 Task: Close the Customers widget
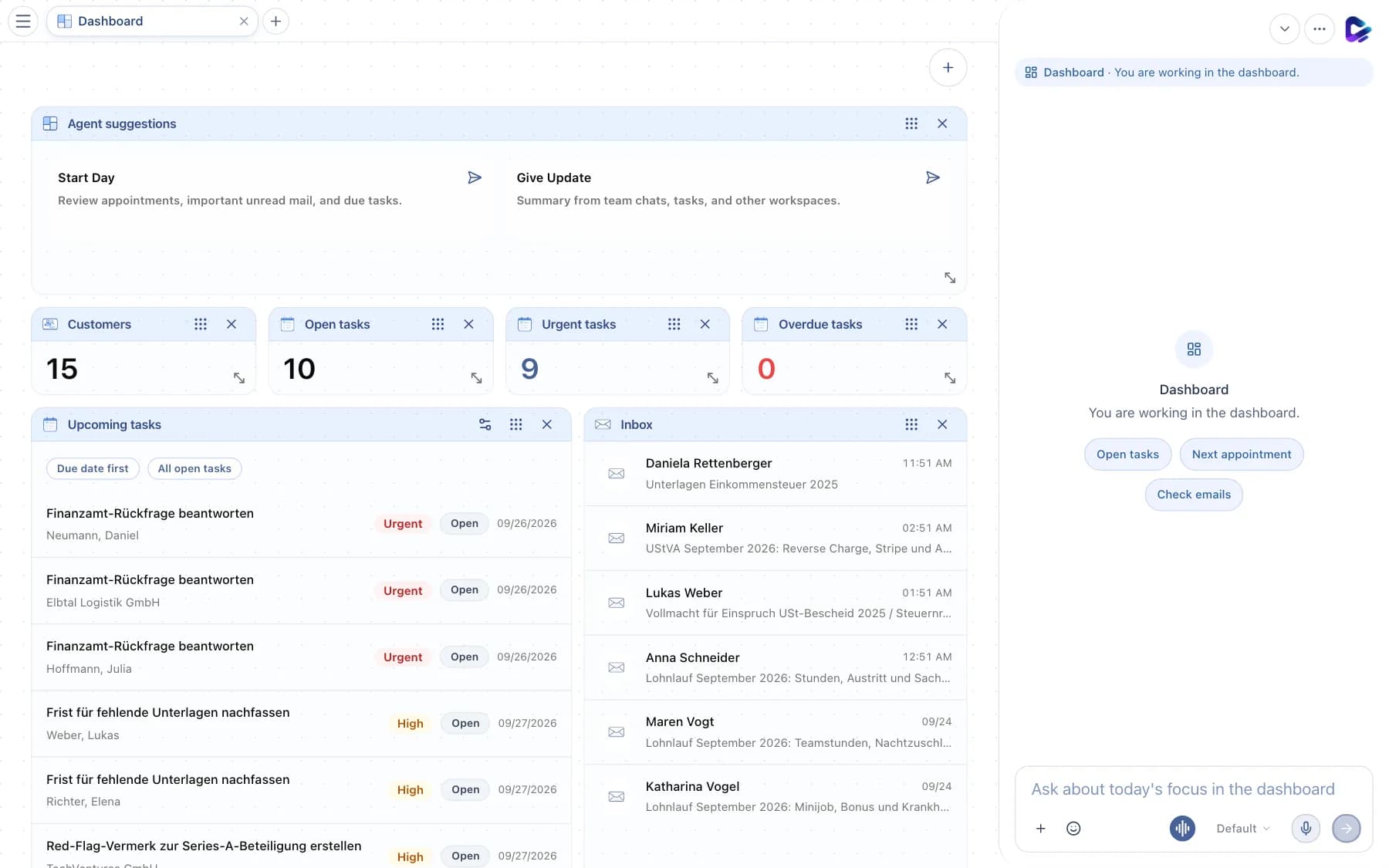(x=231, y=324)
